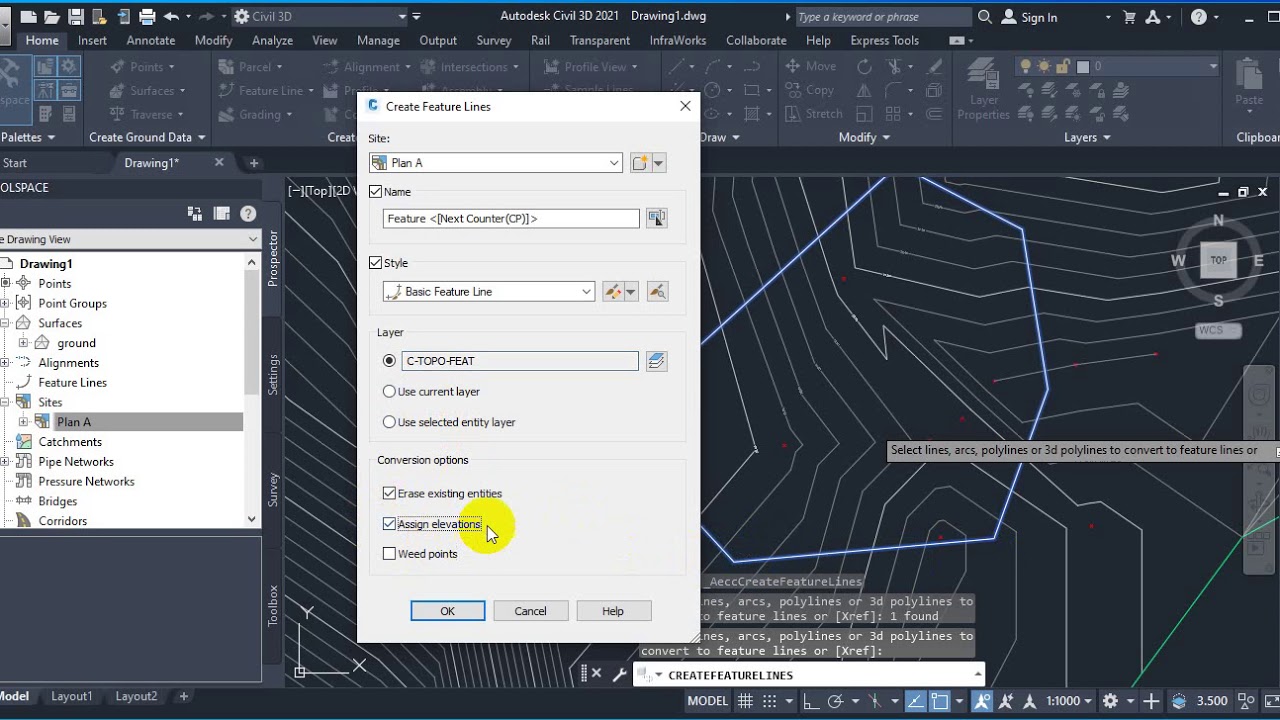Select Feature Lines in the Prospector tree
Viewport: 1280px width, 720px height.
(x=72, y=383)
